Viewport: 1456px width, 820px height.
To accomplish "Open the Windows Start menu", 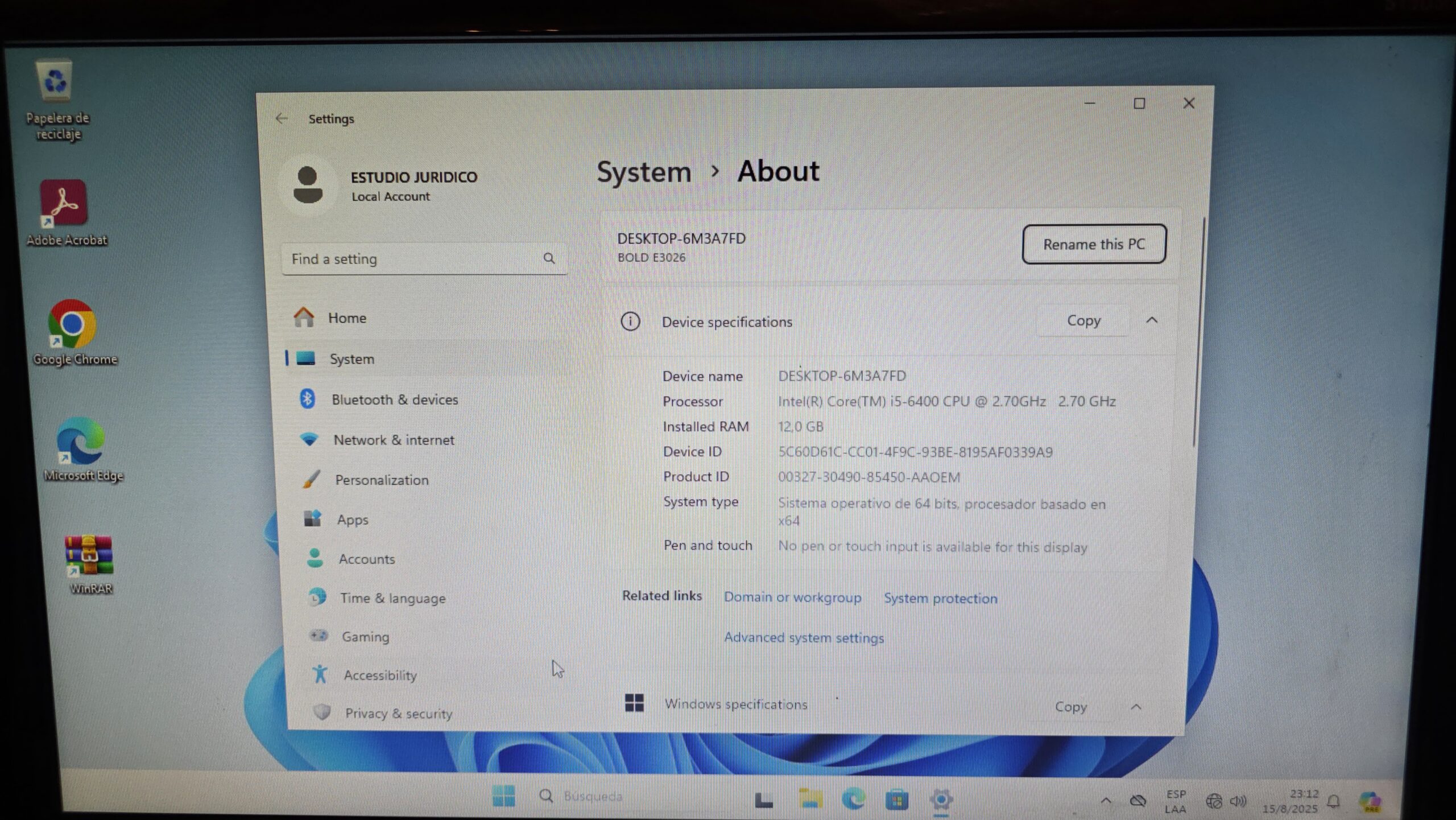I will 503,796.
